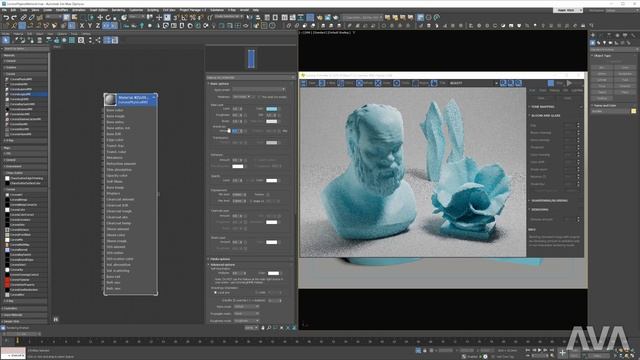Image resolution: width=640 pixels, height=360 pixels.
Task: Switch to the History tab in frame buffer
Action: (554, 90)
